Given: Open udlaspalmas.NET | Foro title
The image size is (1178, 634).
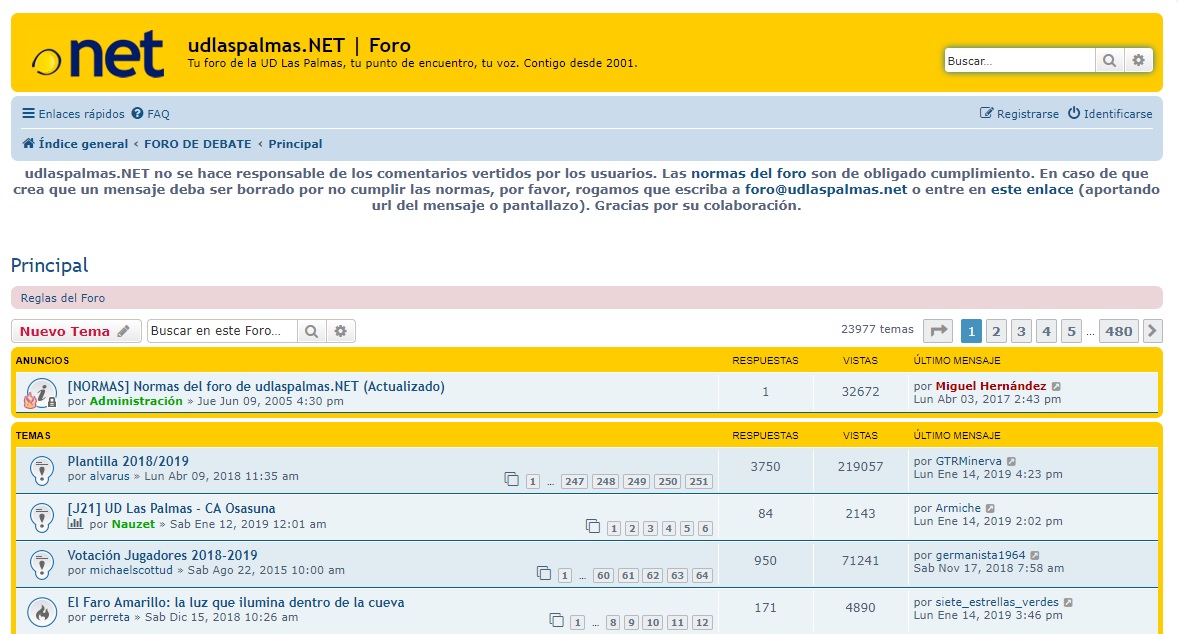Looking at the screenshot, I should point(299,45).
